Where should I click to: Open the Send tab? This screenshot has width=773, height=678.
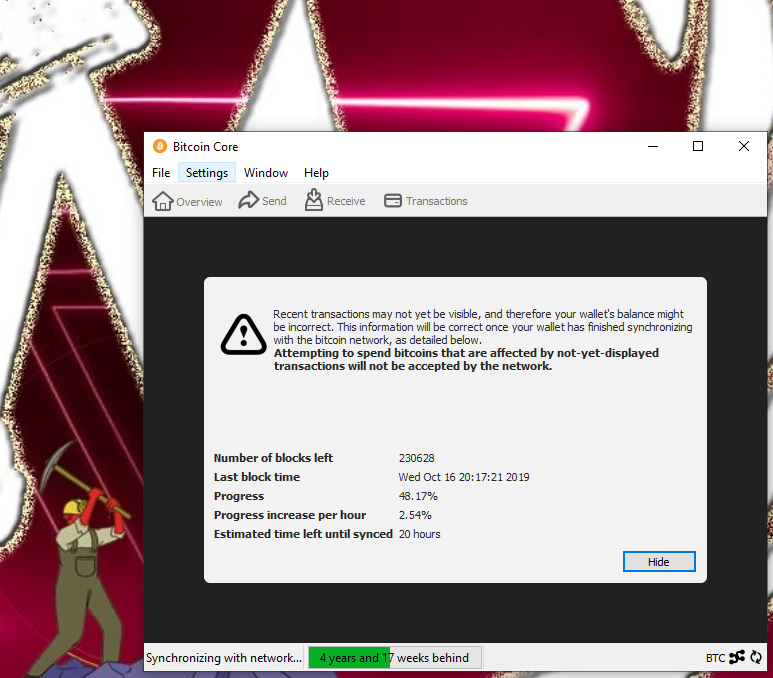262,201
